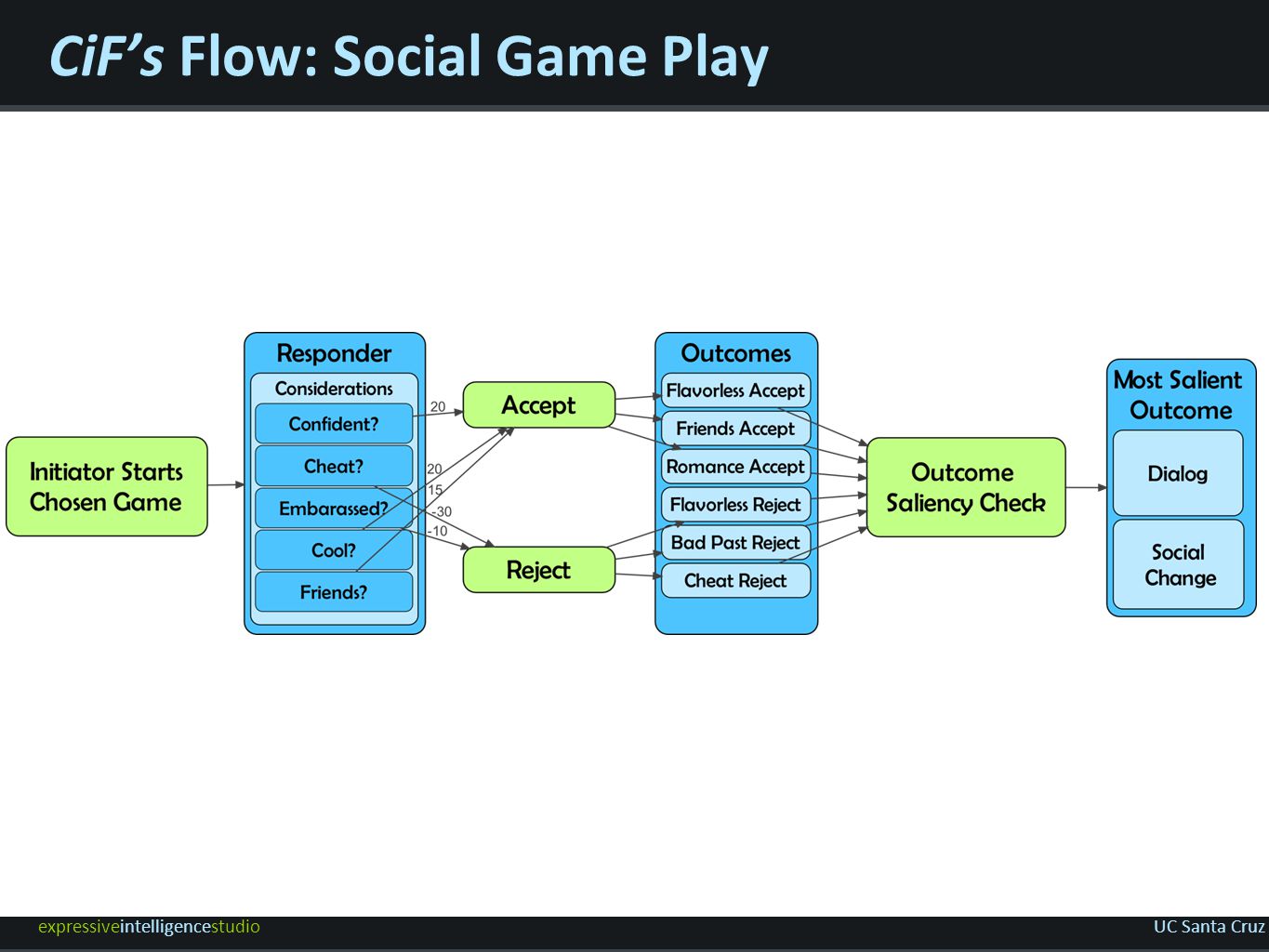Select the Responder panel title
The width and height of the screenshot is (1269, 952).
coord(334,353)
